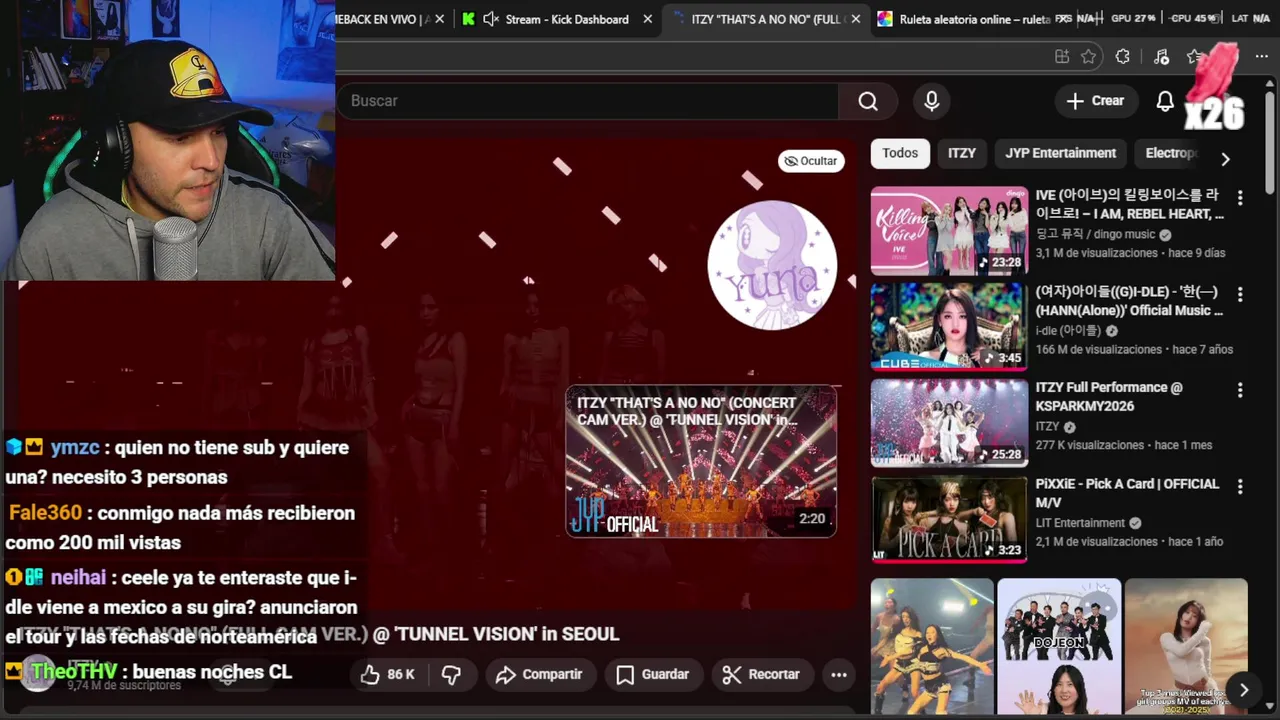Screen dimensions: 1280x720
Task: Click the Guardar button
Action: click(x=652, y=675)
